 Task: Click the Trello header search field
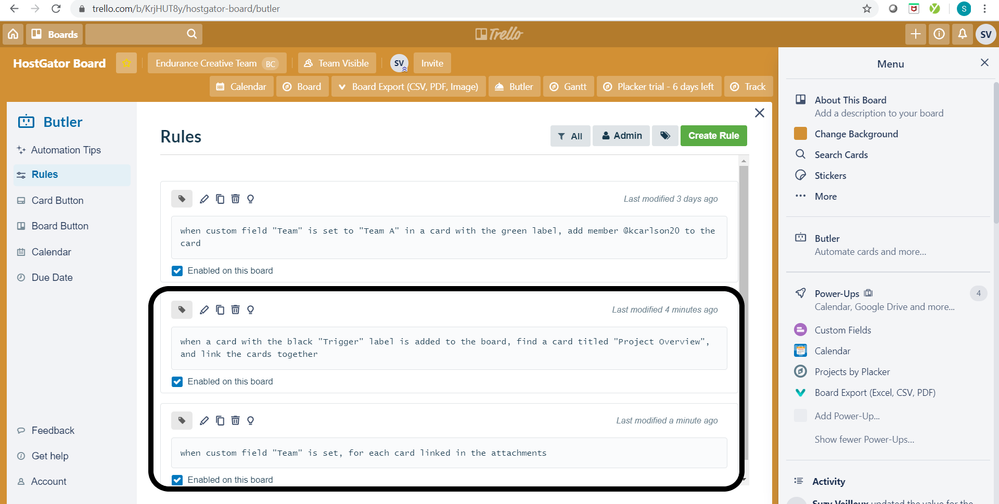point(144,34)
